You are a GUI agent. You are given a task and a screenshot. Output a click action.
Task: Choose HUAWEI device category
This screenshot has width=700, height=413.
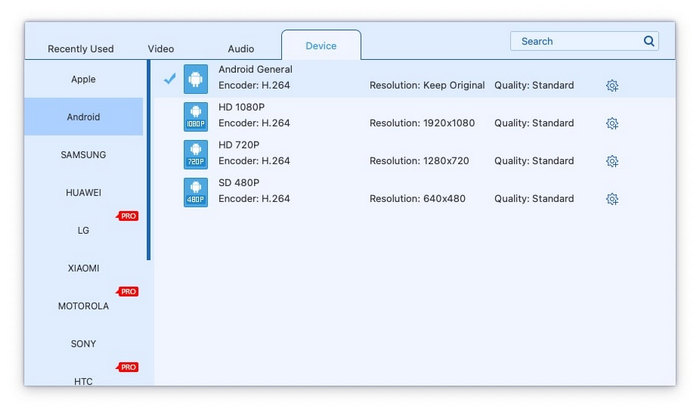pyautogui.click(x=84, y=192)
